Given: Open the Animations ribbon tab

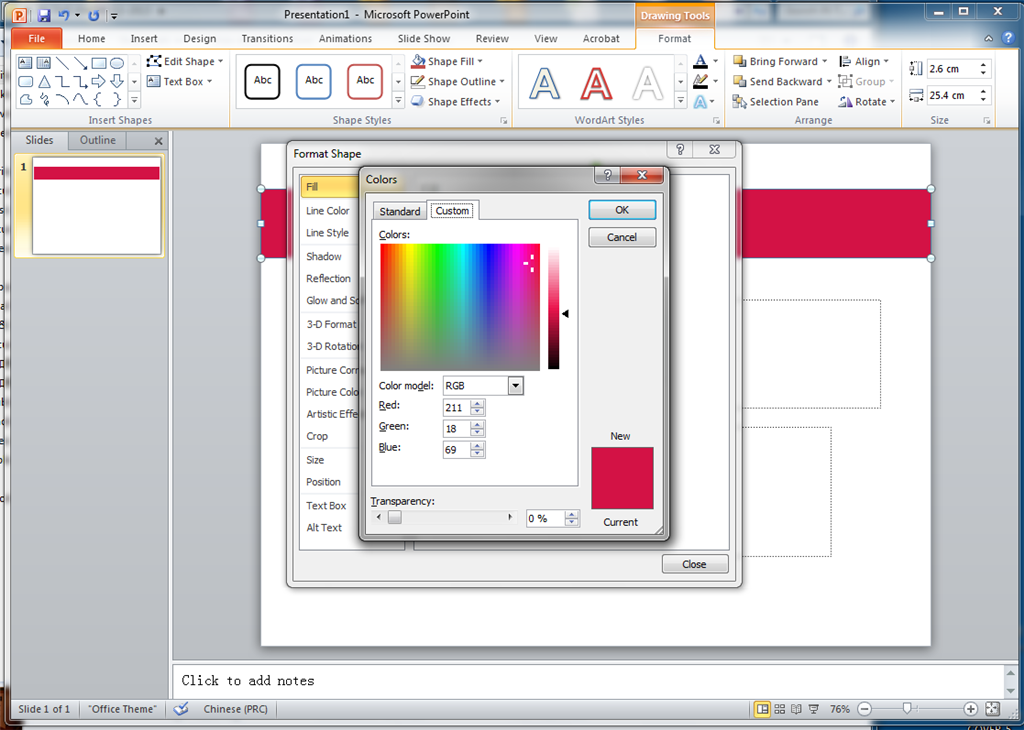Looking at the screenshot, I should coord(345,39).
